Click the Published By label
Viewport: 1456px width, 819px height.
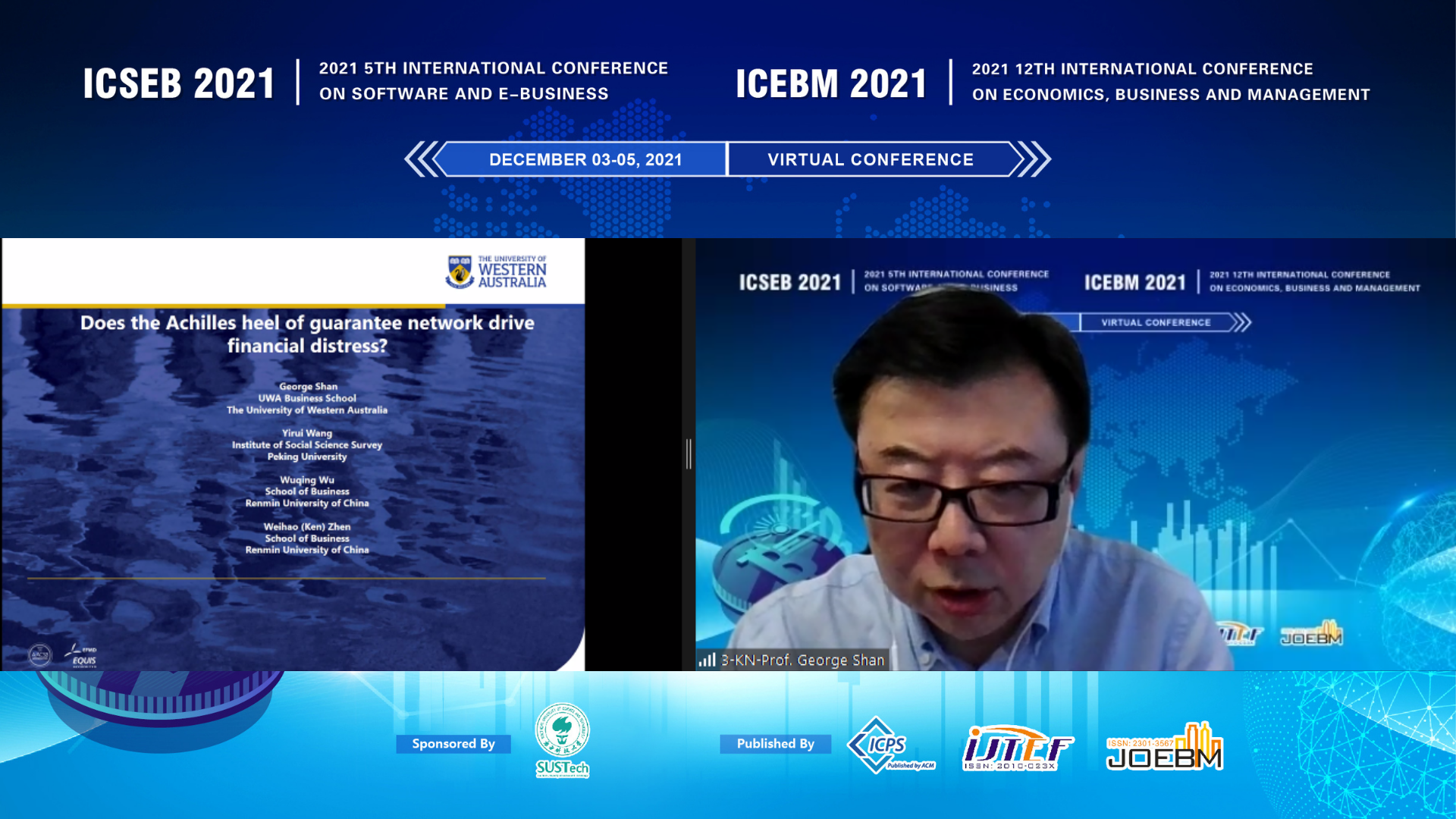click(x=775, y=744)
